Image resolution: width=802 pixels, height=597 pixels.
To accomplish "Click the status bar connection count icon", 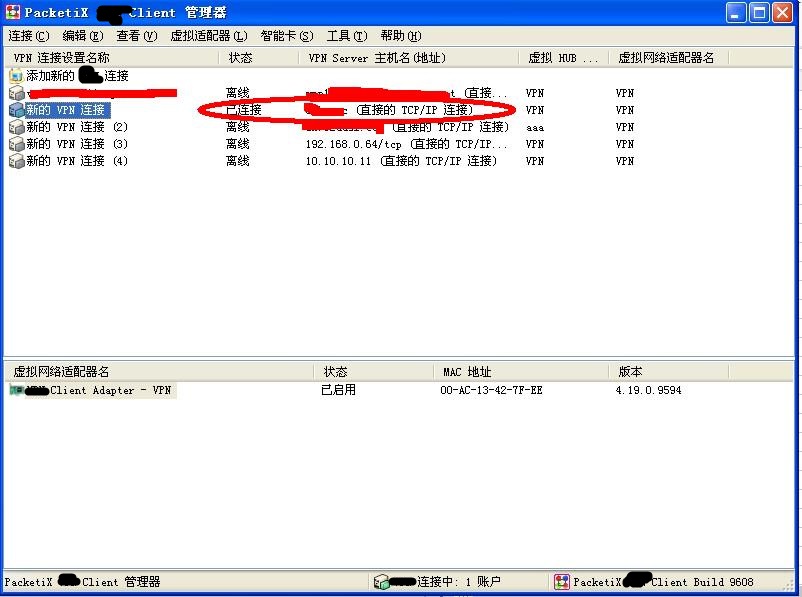I will pyautogui.click(x=381, y=582).
